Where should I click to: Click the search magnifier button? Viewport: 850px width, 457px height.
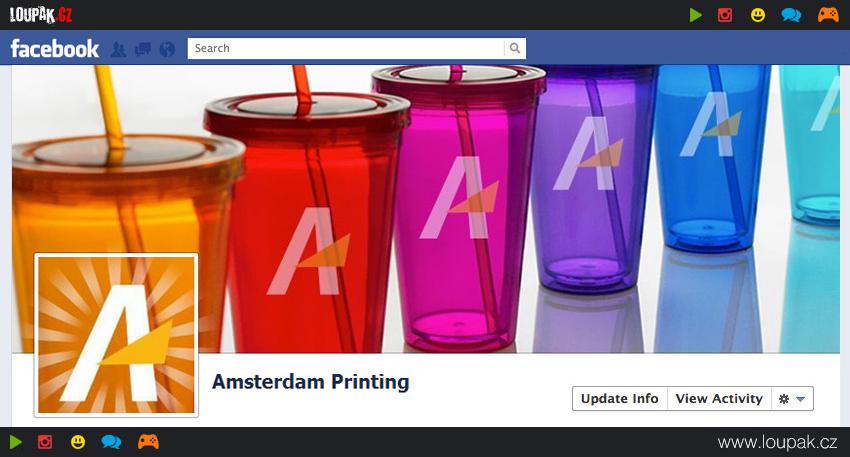[514, 48]
